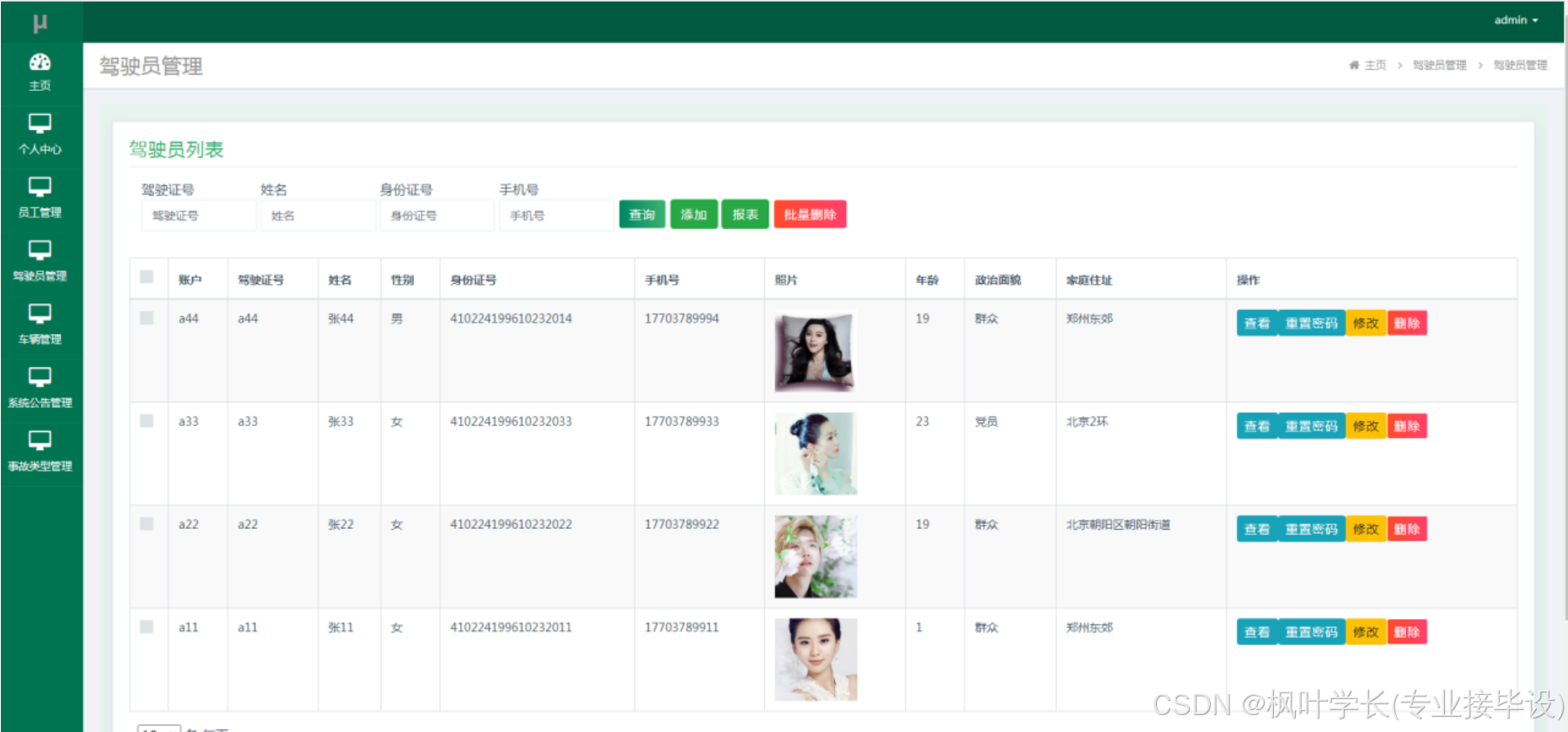This screenshot has height=732, width=1568.
Task: Open the 主页 dashboard icon in sidebar
Action: pos(40,62)
